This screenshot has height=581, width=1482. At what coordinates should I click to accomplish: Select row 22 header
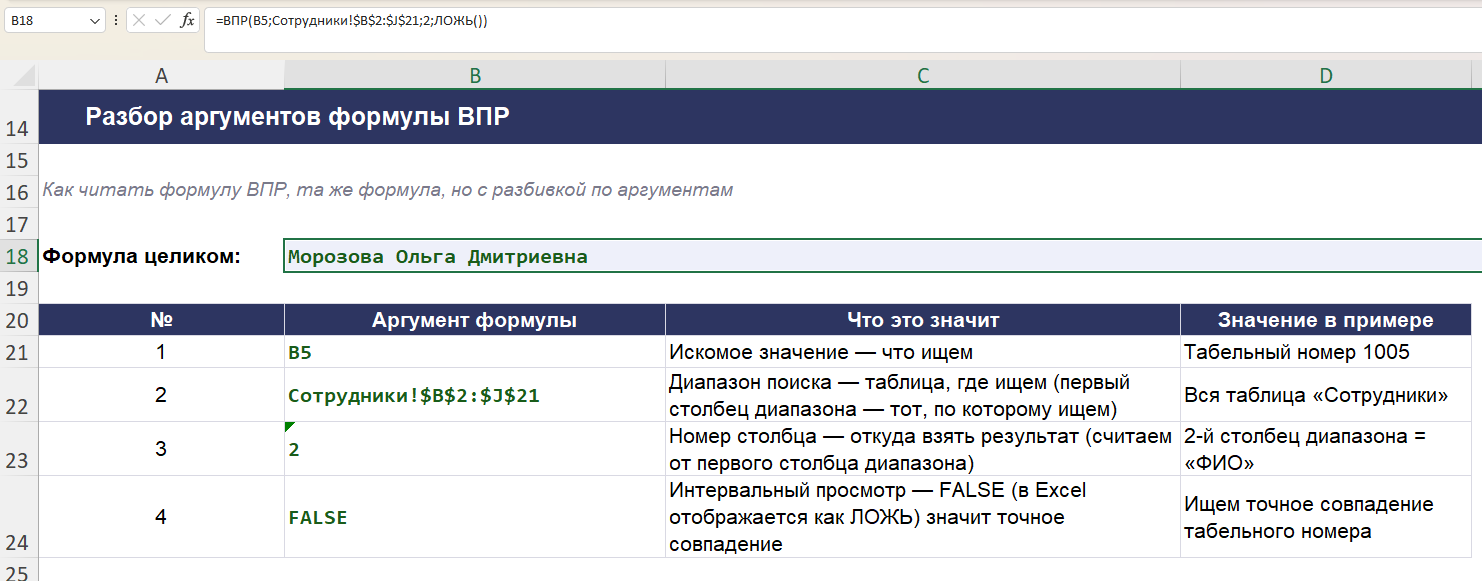(x=19, y=395)
